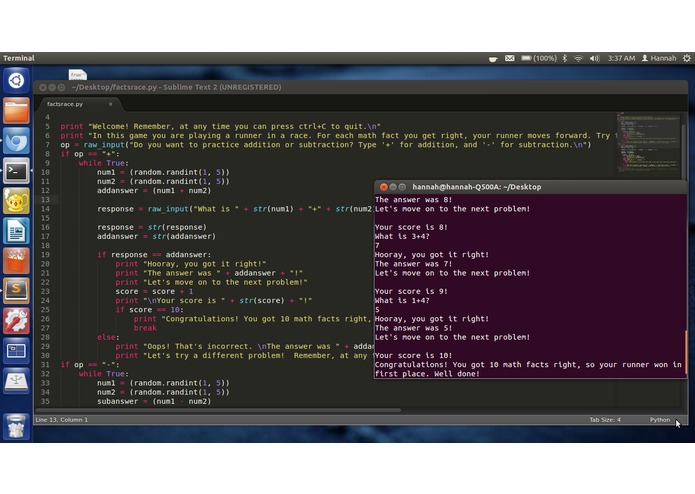Open the Python syntax selector in status bar
The image size is (695, 494).
click(660, 420)
